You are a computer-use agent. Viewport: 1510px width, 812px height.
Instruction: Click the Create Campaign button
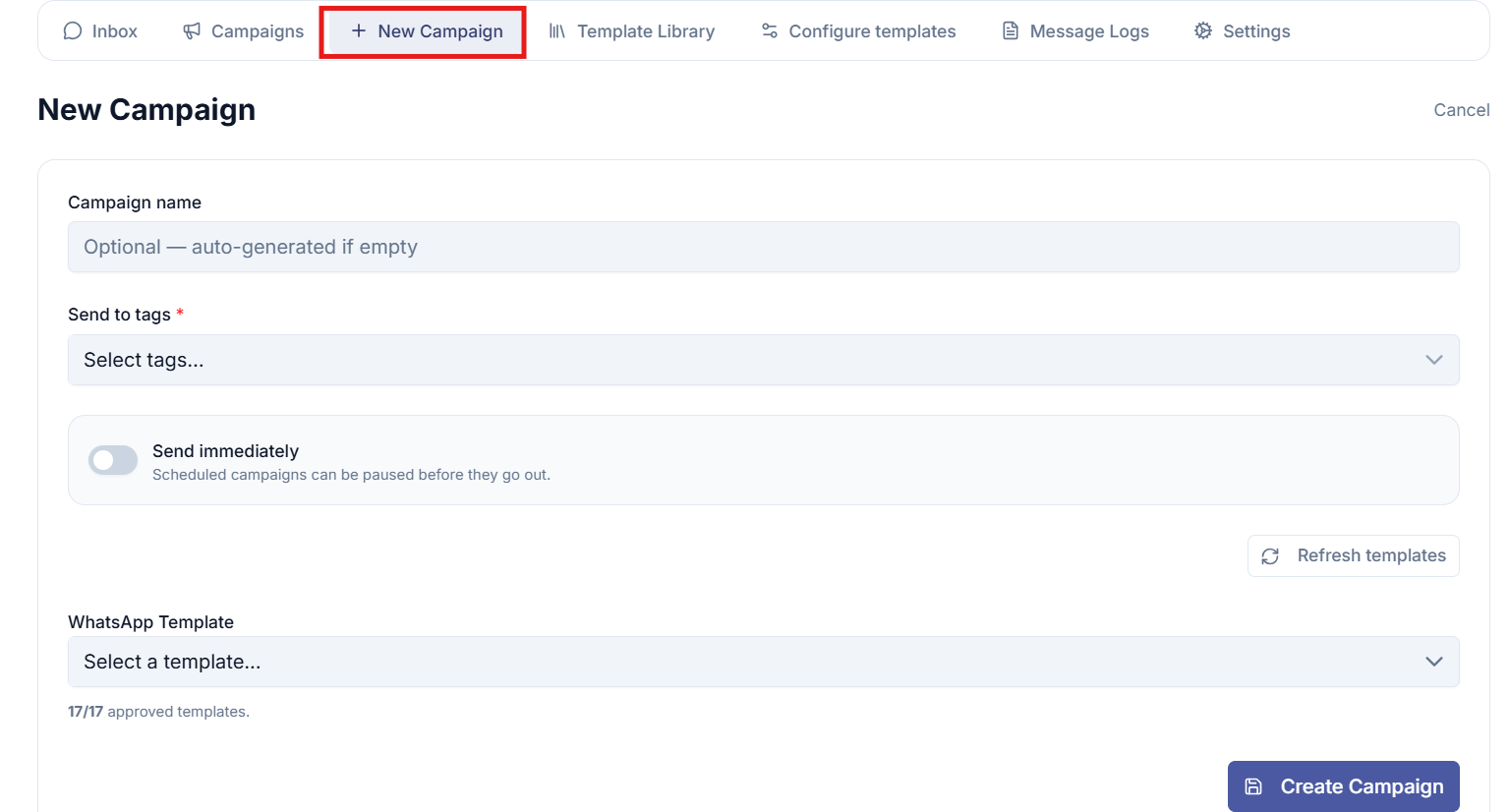coord(1344,786)
